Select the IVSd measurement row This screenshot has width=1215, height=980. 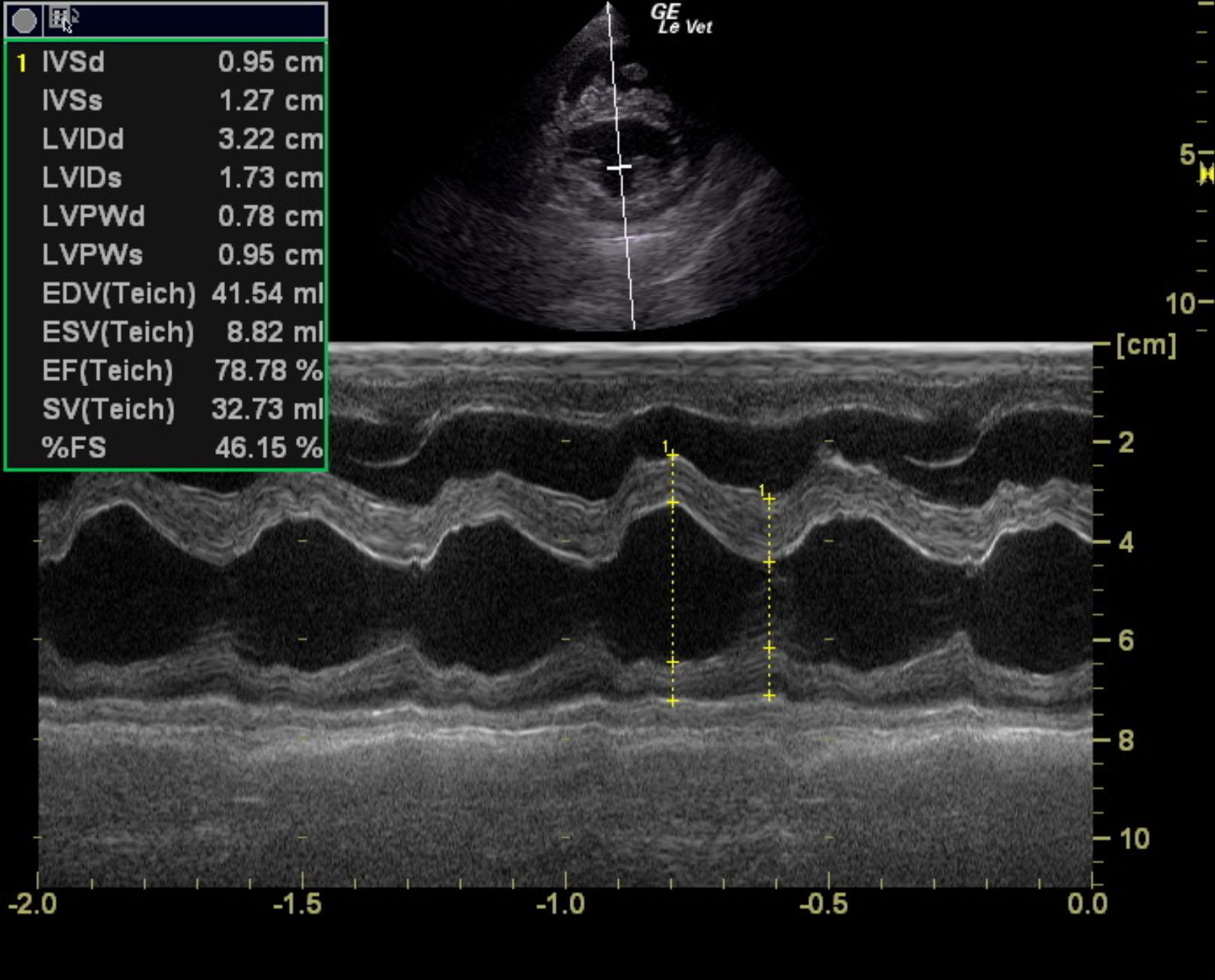point(166,62)
